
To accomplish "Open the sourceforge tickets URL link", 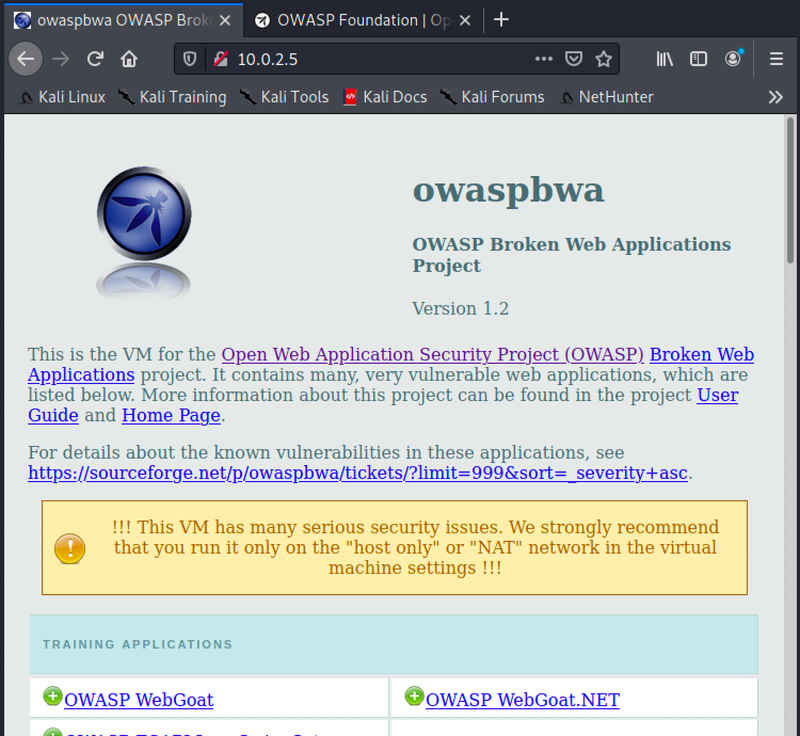I will pos(358,473).
